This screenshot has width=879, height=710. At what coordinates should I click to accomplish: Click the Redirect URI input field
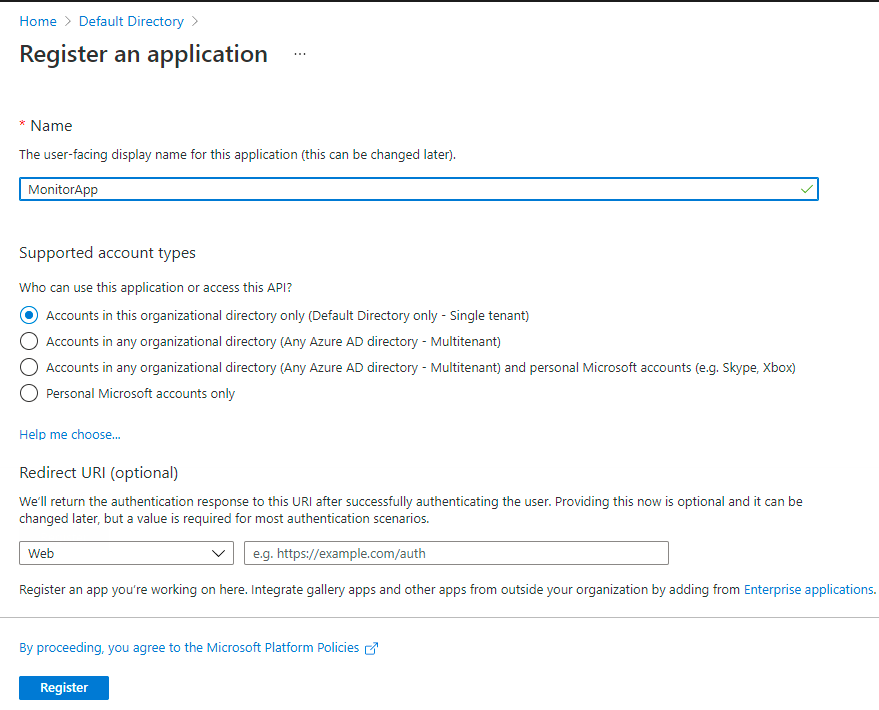click(x=456, y=554)
